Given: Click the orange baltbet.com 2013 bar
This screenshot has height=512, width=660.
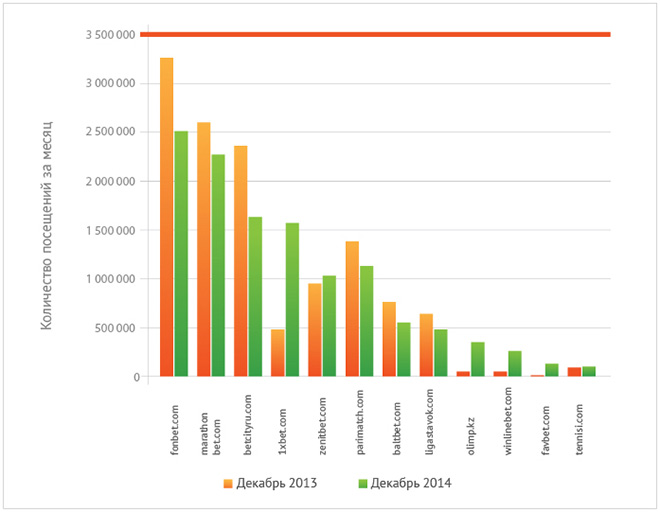Looking at the screenshot, I should (x=389, y=339).
